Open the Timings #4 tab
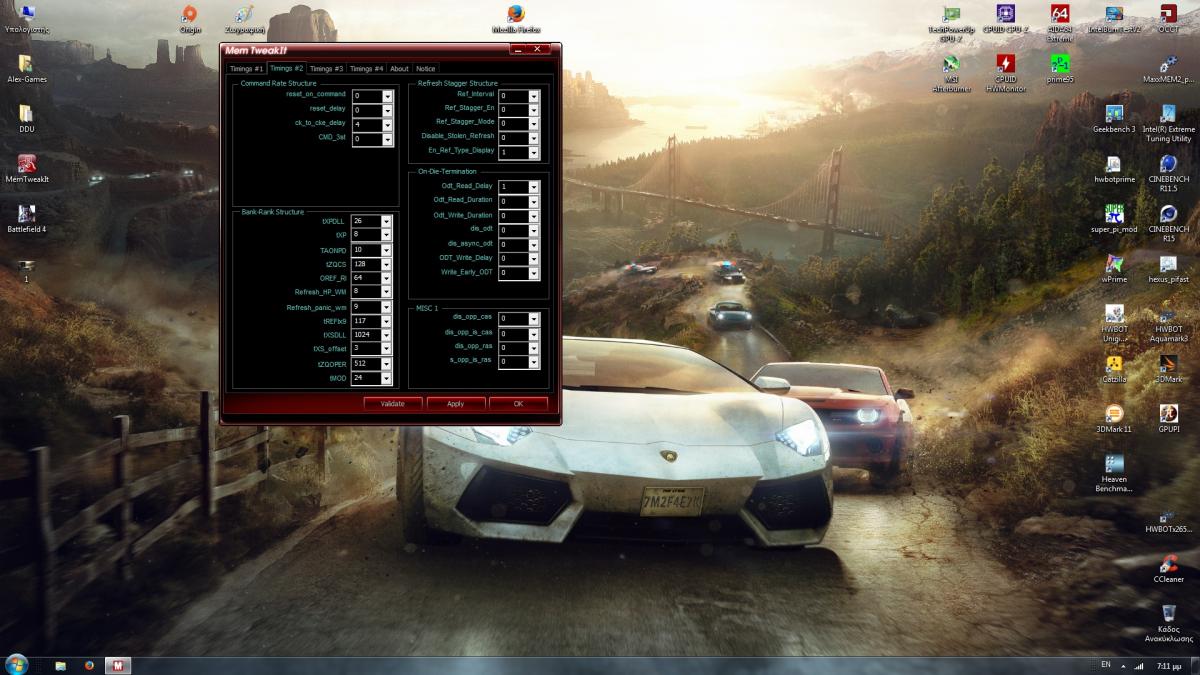The width and height of the screenshot is (1200, 675). click(x=367, y=69)
